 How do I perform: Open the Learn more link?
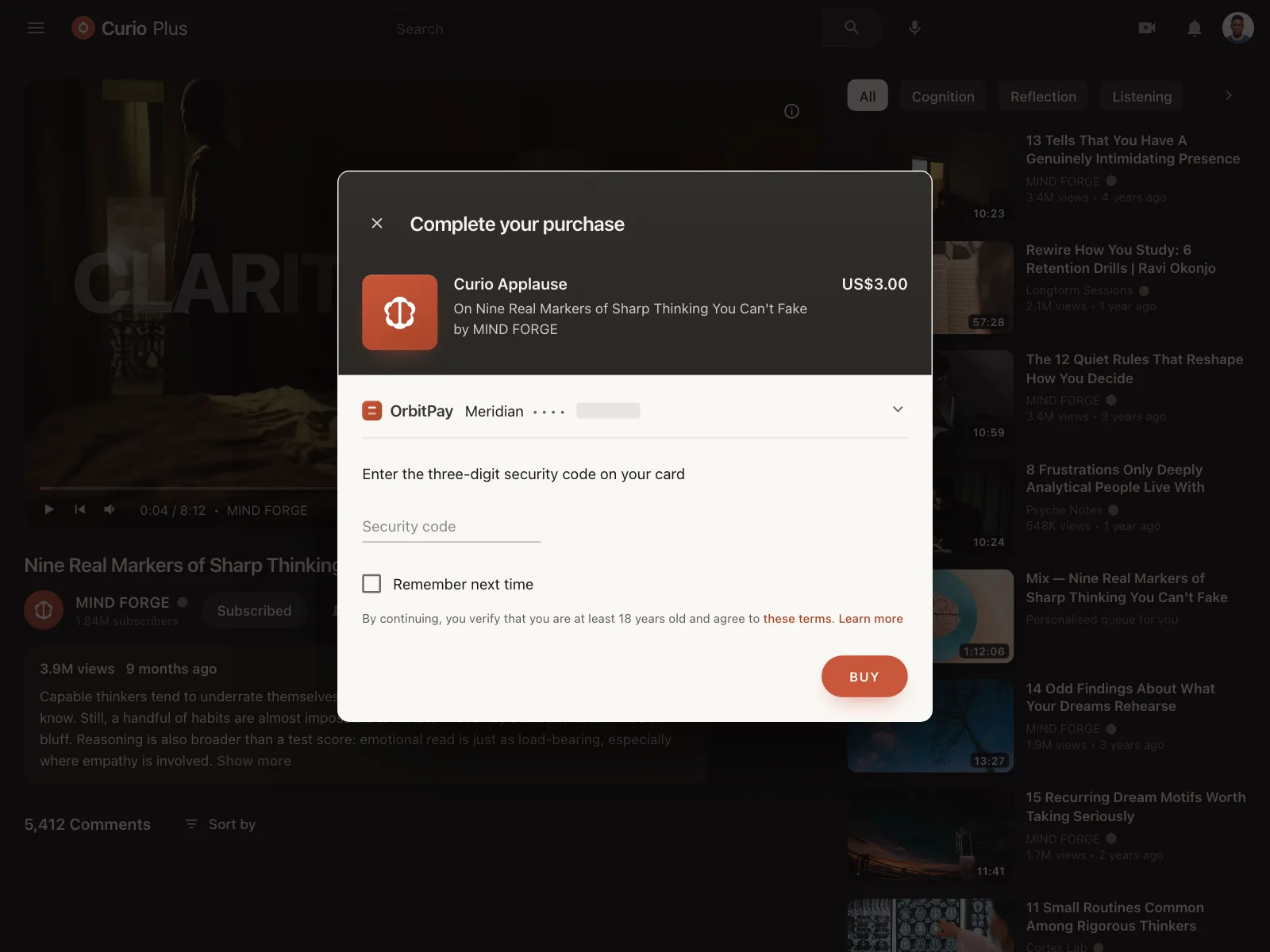(x=871, y=619)
